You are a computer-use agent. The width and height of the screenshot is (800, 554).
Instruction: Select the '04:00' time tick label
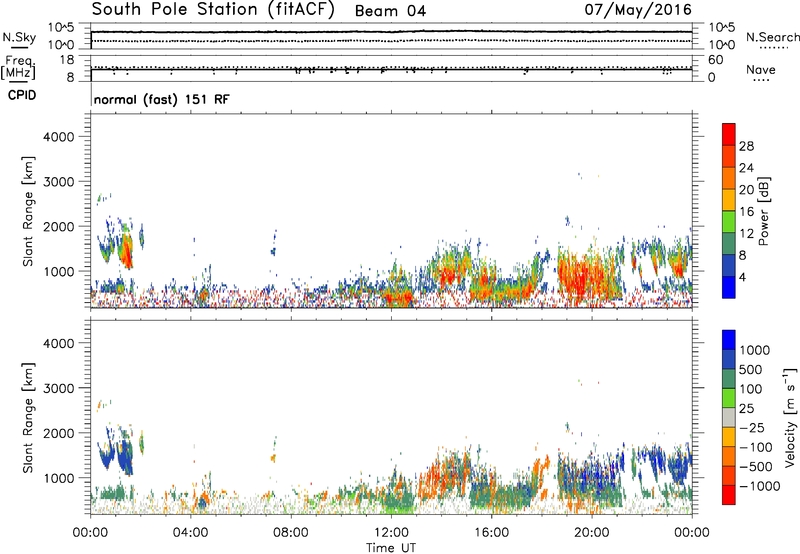191,533
